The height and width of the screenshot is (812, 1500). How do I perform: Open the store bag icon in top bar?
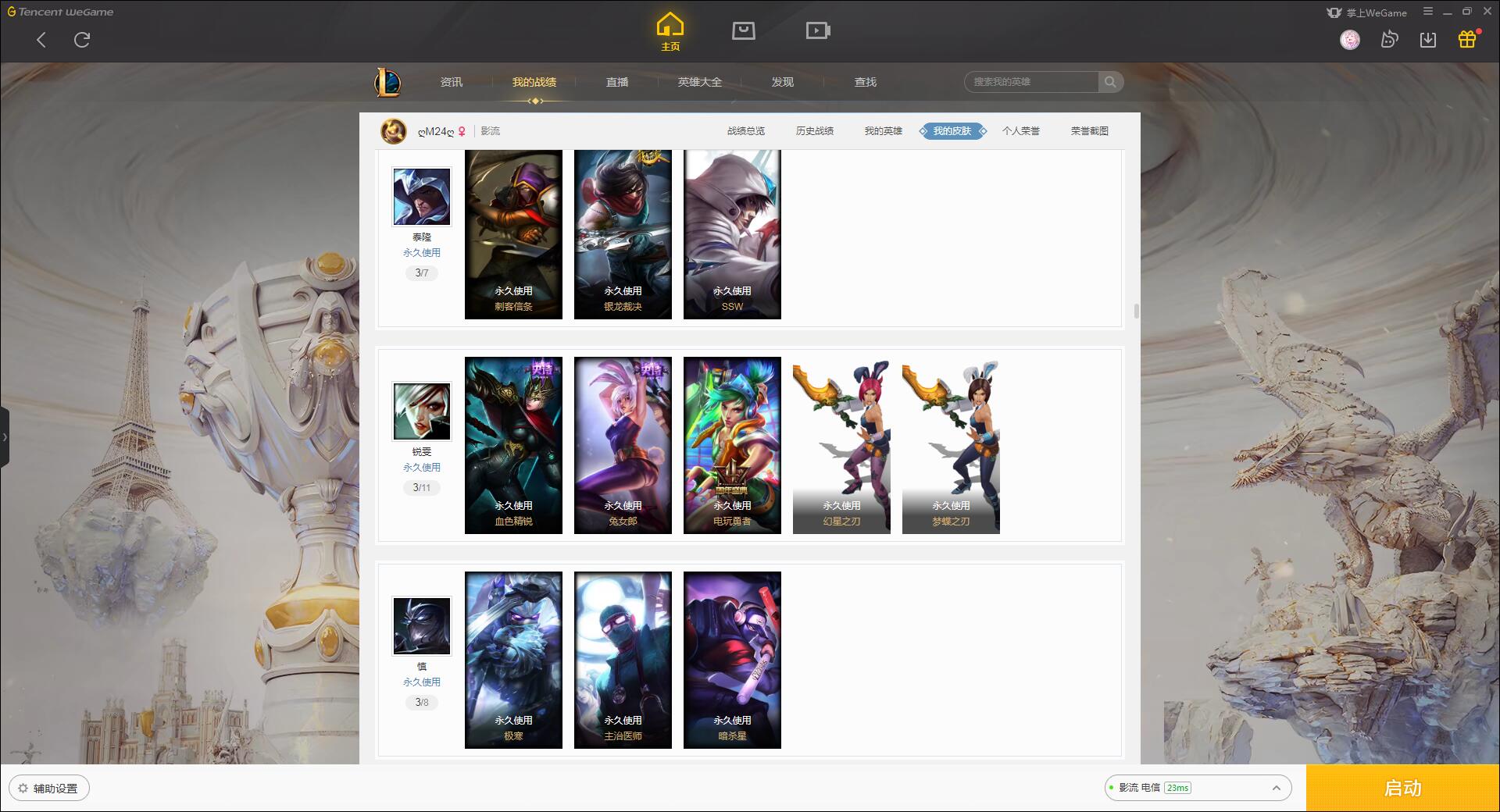743,30
